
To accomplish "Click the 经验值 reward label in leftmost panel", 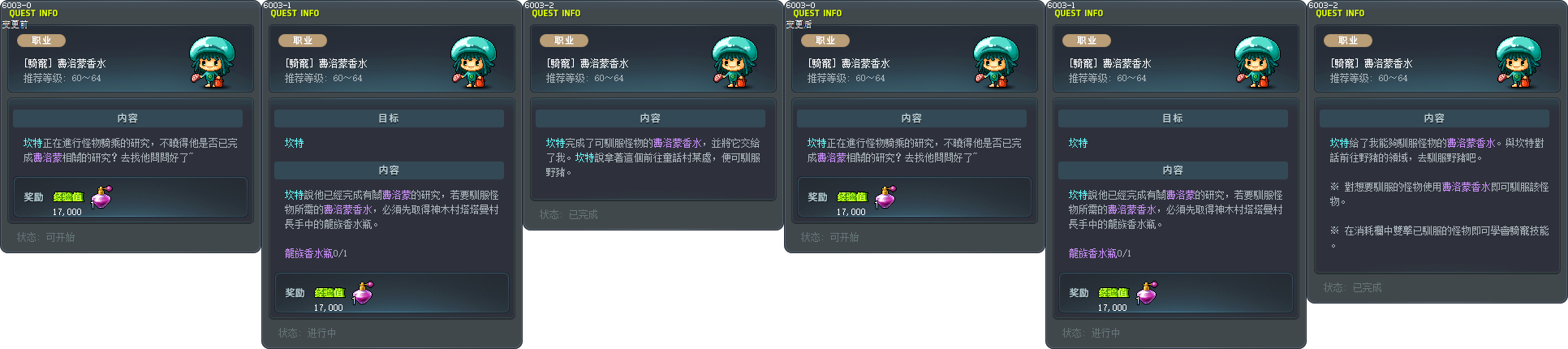I will pos(68,197).
